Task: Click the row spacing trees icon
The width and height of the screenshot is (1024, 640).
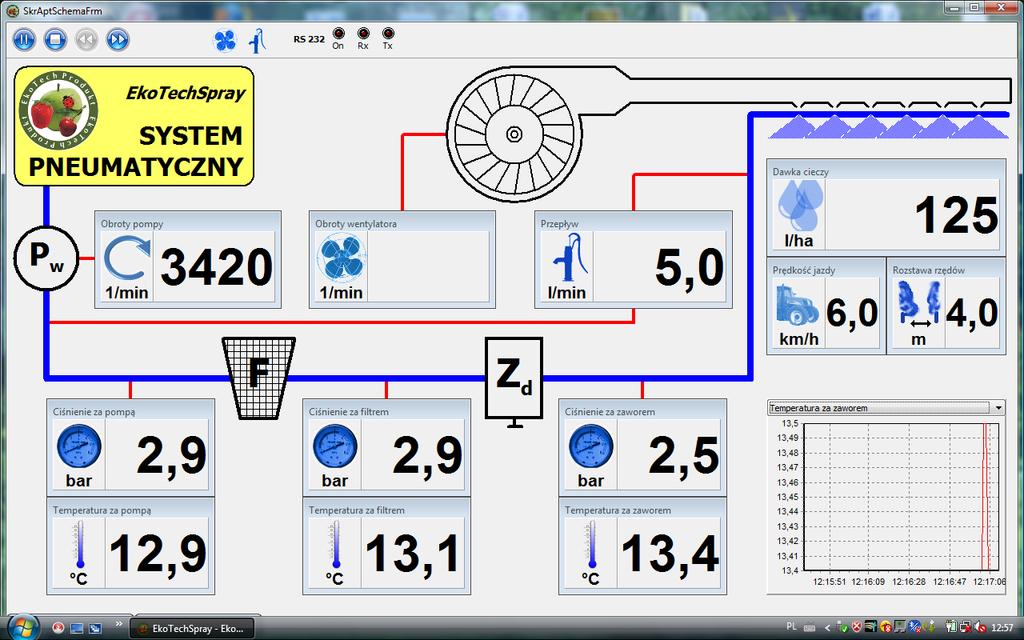Action: [x=919, y=302]
